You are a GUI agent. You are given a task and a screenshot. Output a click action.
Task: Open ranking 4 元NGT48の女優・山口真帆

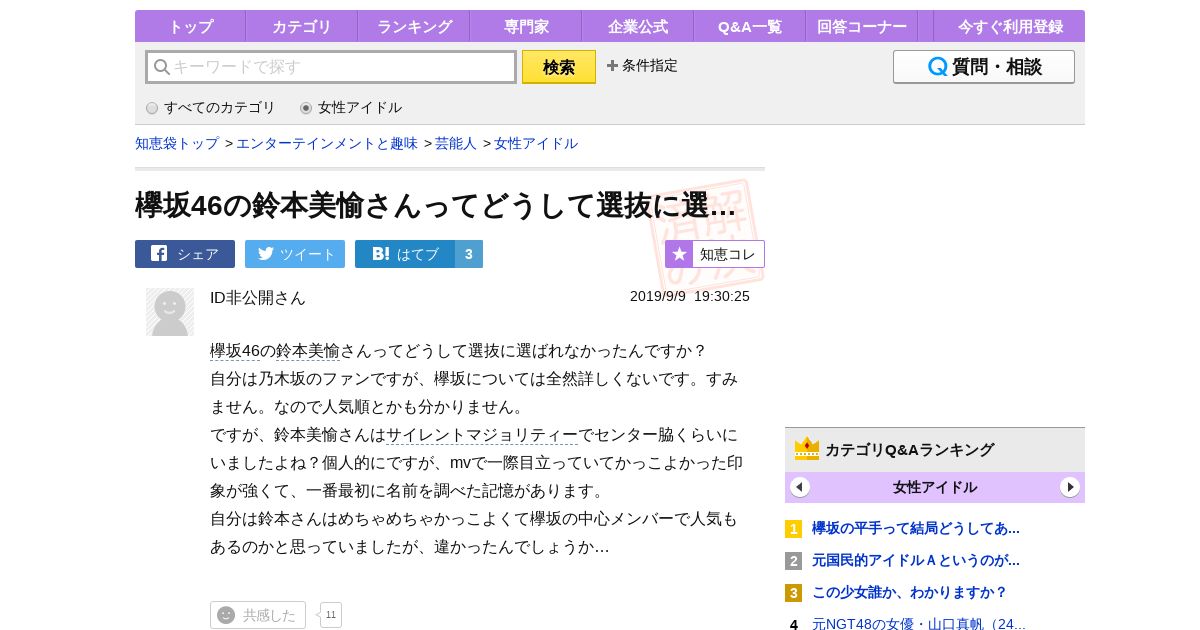pyautogui.click(x=919, y=624)
